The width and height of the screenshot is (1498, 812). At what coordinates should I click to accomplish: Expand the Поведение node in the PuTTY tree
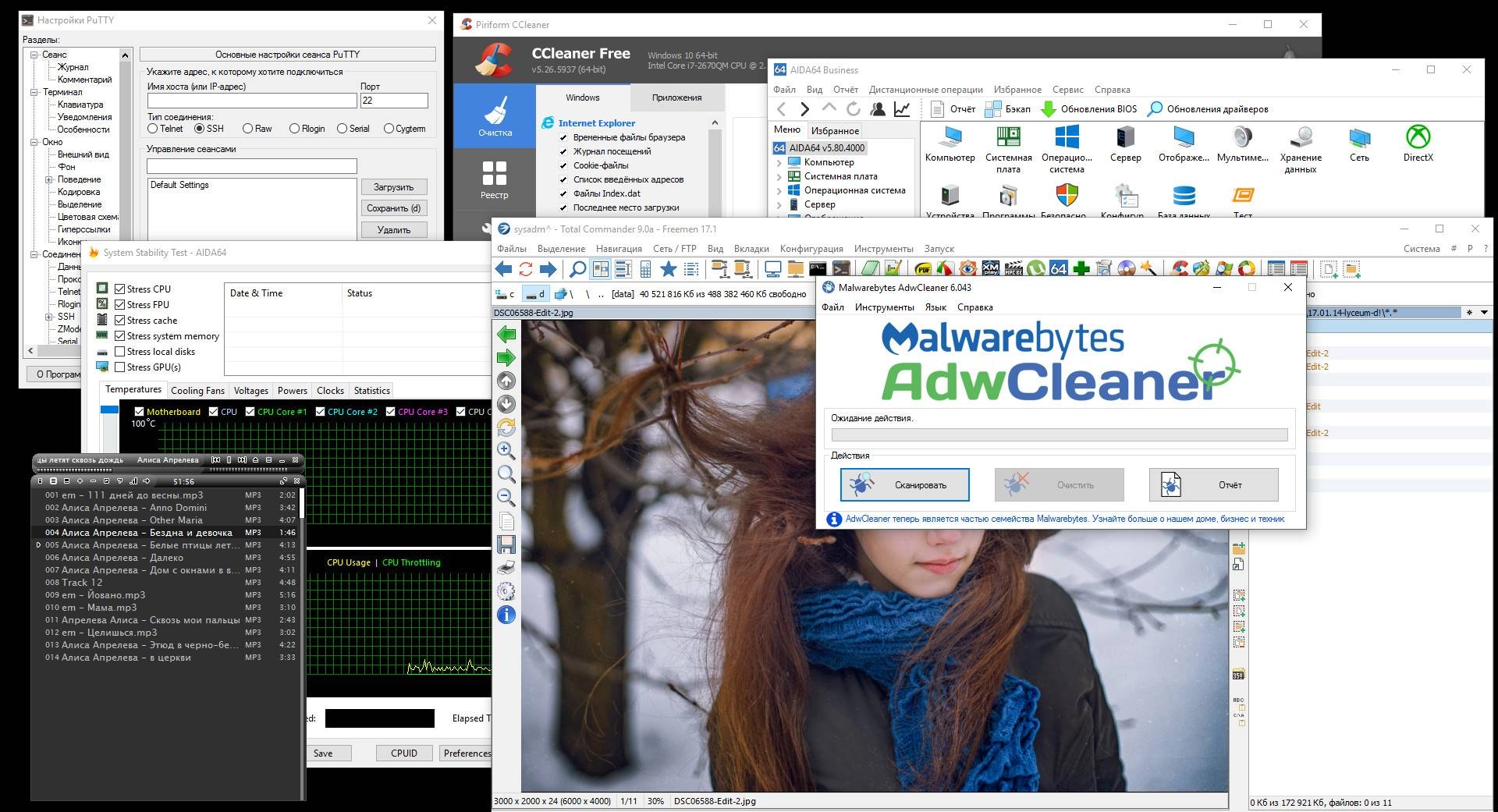pos(48,179)
